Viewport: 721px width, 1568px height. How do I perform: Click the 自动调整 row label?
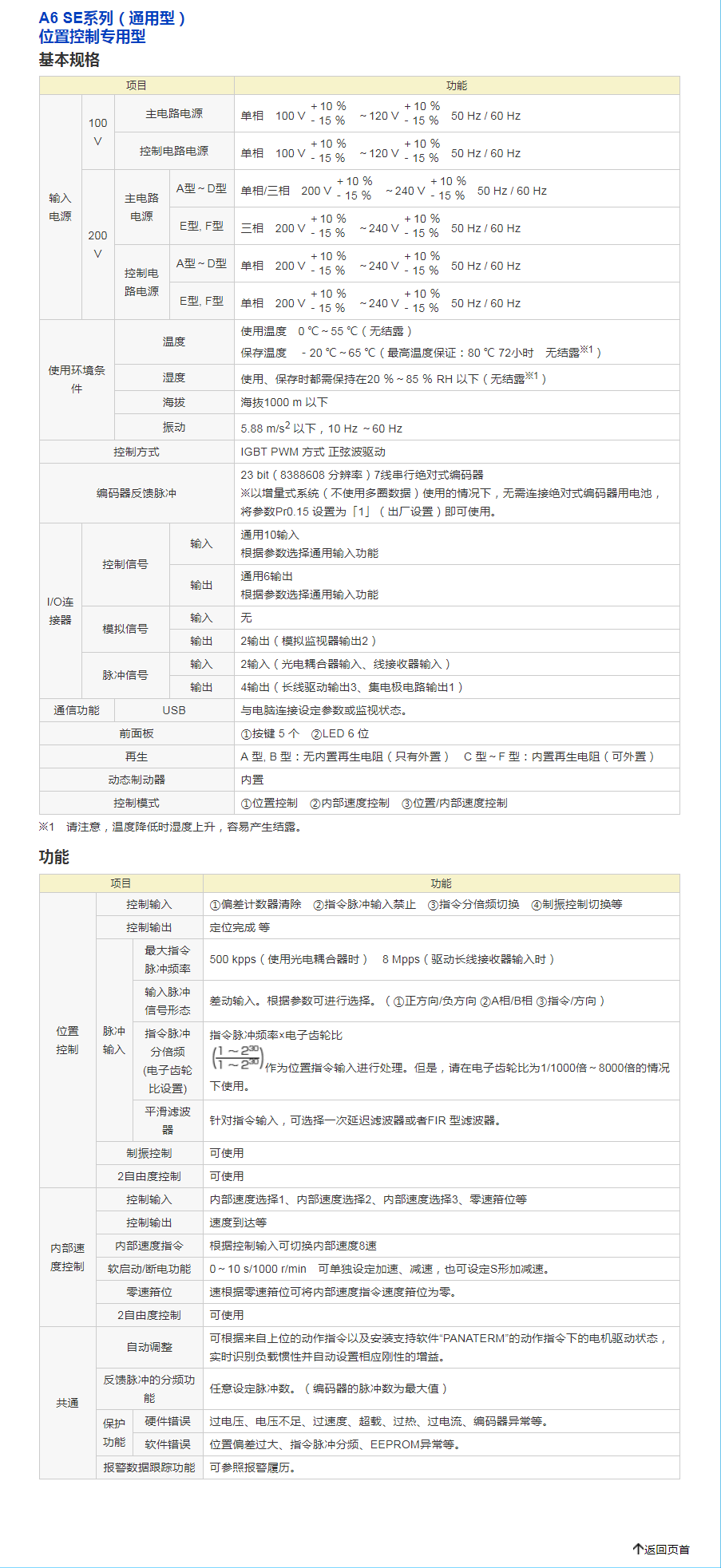pos(149,1347)
